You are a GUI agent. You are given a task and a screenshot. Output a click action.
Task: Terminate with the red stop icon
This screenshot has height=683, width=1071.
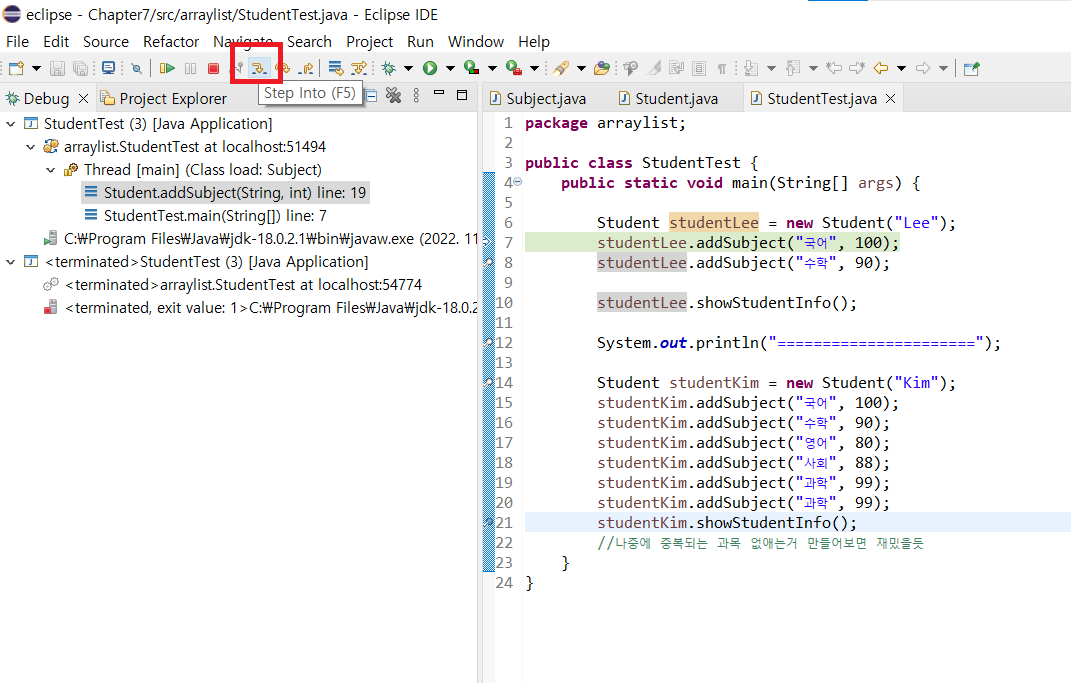tap(213, 68)
